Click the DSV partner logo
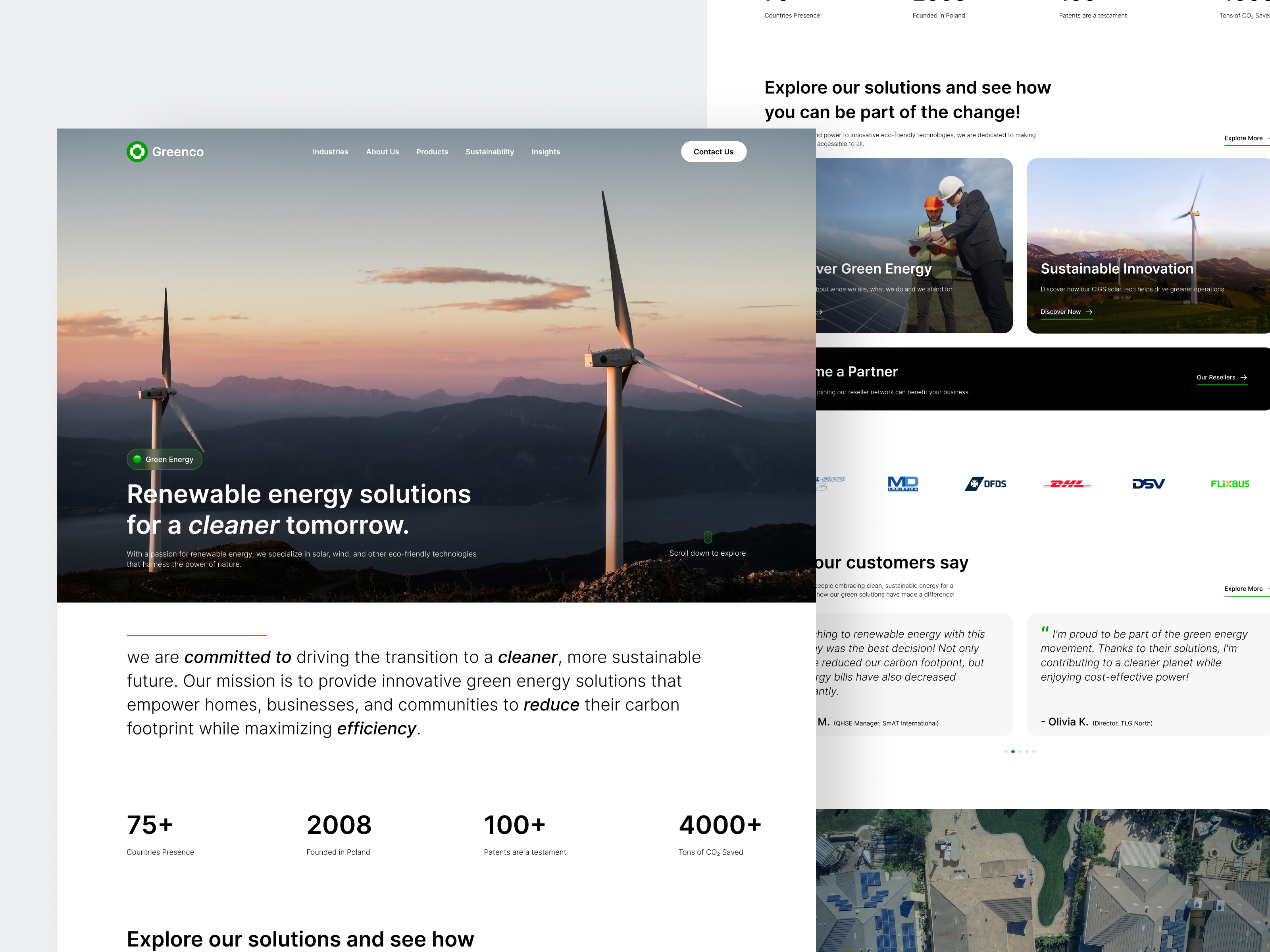The width and height of the screenshot is (1270, 952). [x=1148, y=484]
